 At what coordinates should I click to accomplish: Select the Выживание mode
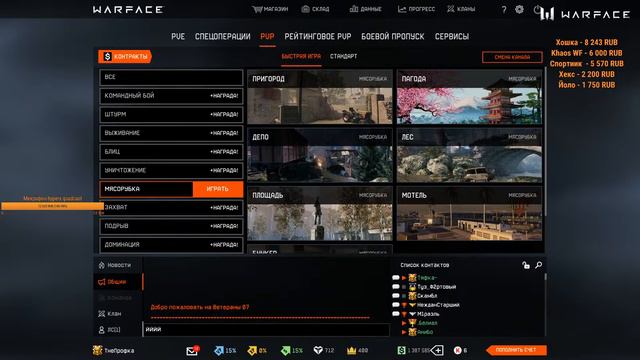(x=171, y=133)
